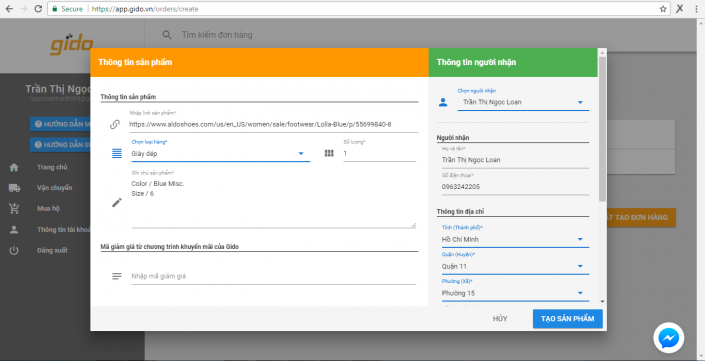Click the Gido logo
The height and width of the screenshot is (361, 705).
pos(72,44)
